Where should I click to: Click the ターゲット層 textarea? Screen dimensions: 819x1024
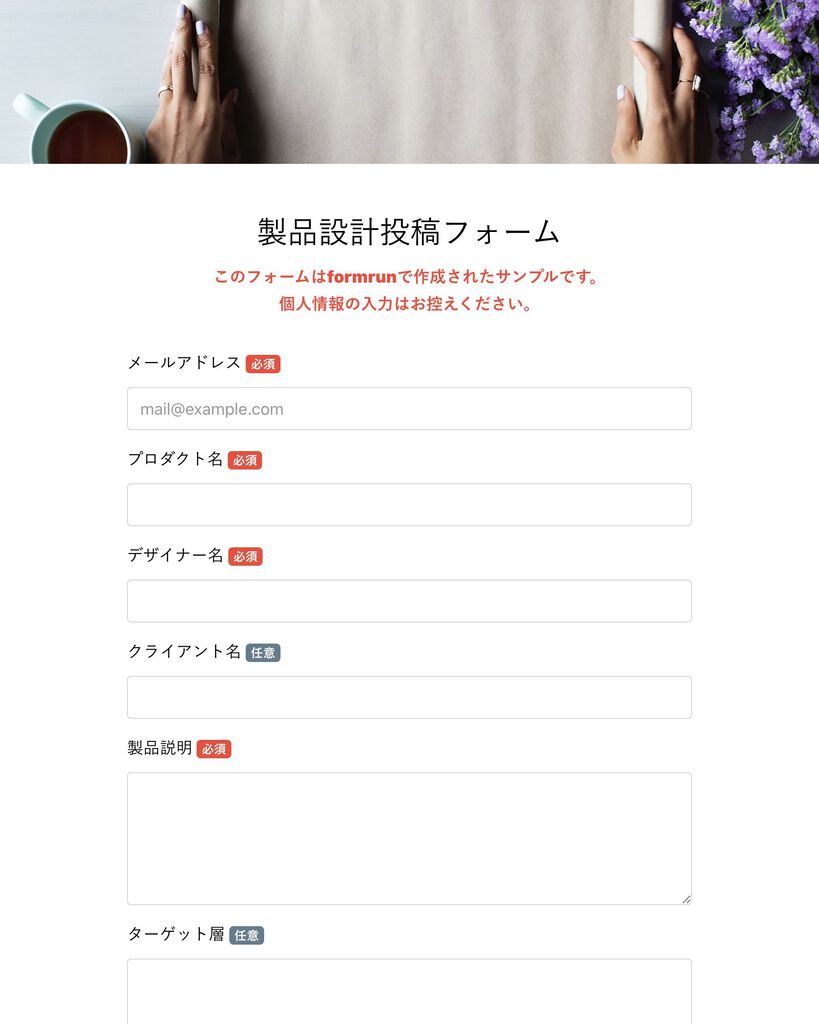(x=409, y=991)
